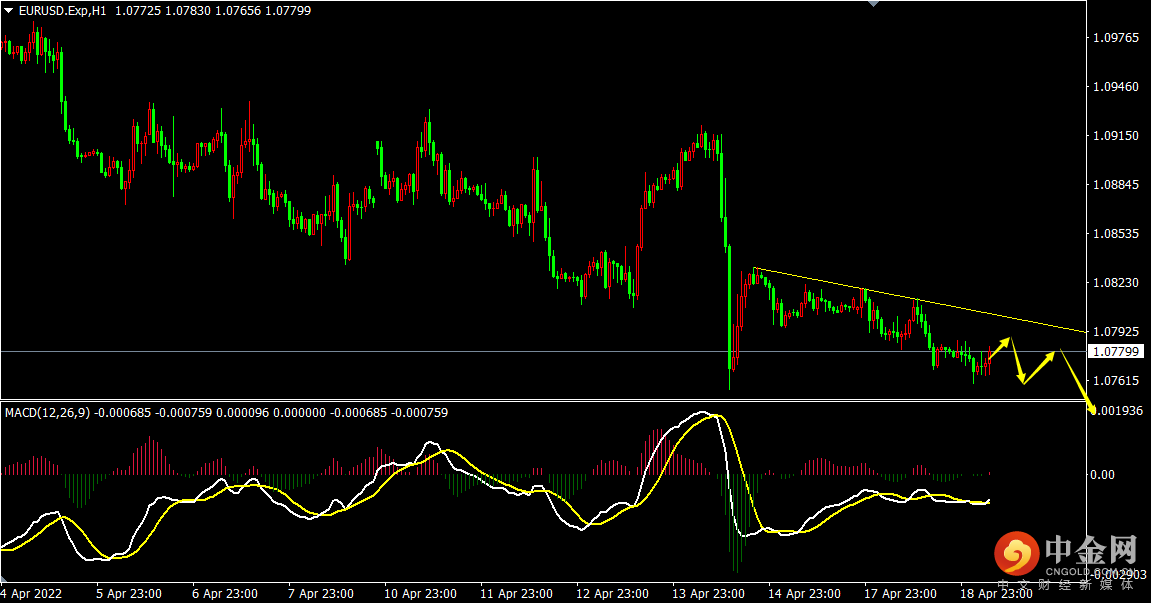Viewport: 1151px width, 603px height.
Task: Click price scale label 1.08535
Action: 1116,234
